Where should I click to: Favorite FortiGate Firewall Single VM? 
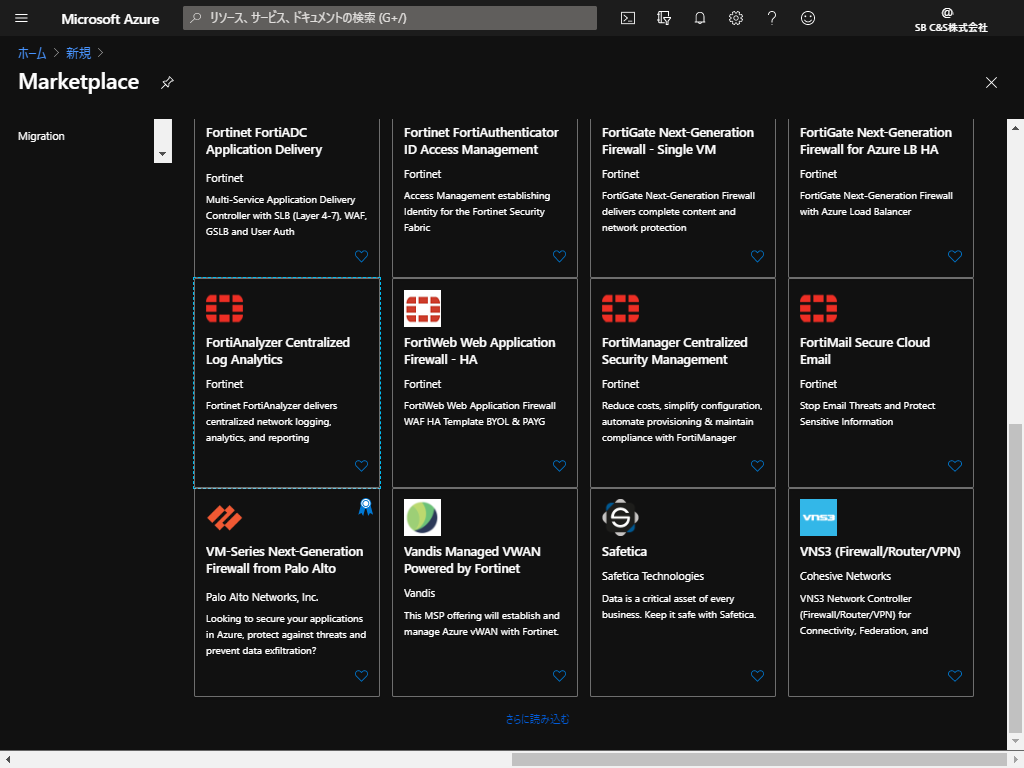tap(757, 257)
